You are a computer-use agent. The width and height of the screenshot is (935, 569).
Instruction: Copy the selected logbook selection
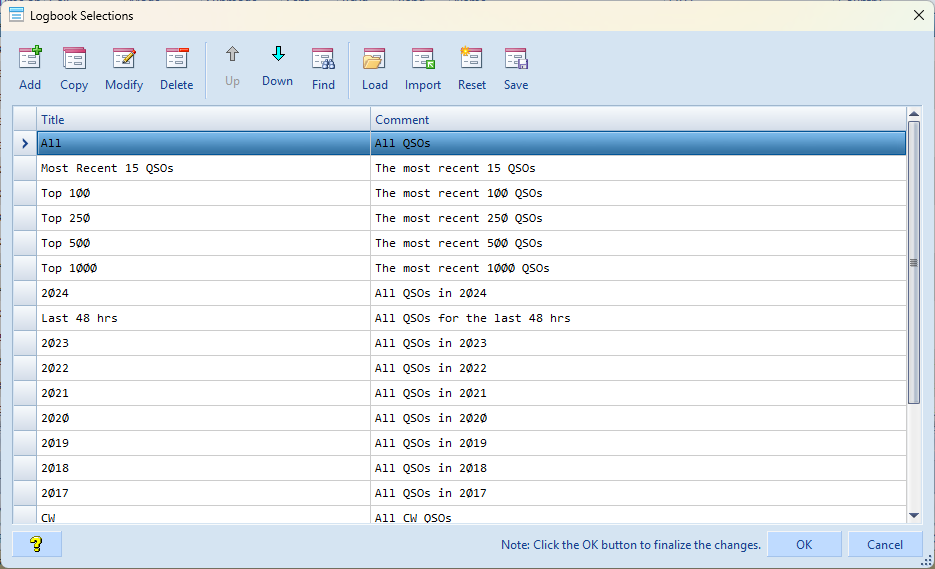click(x=74, y=68)
